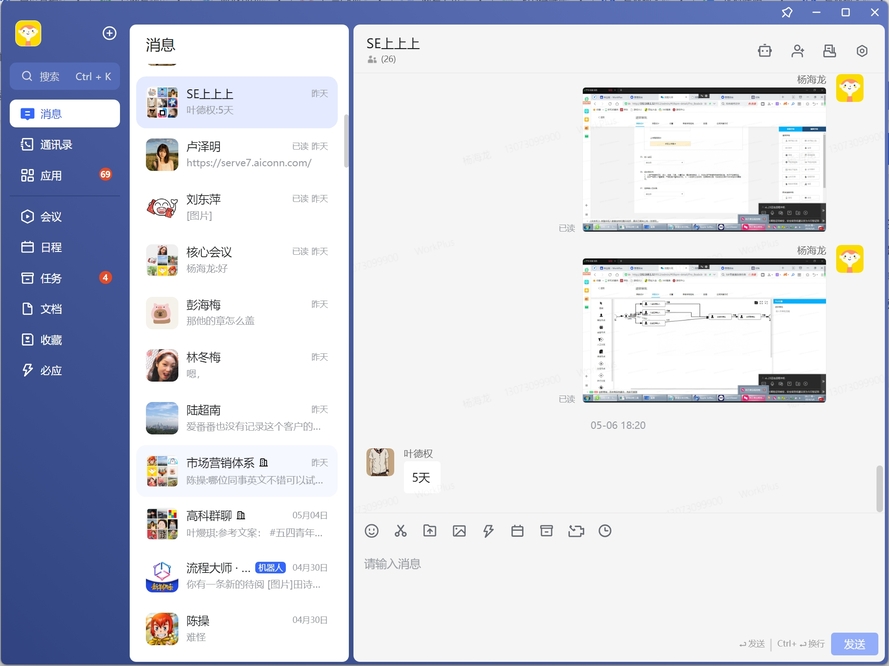Open the chat history clock icon
Screen dimensions: 889x666
click(605, 531)
